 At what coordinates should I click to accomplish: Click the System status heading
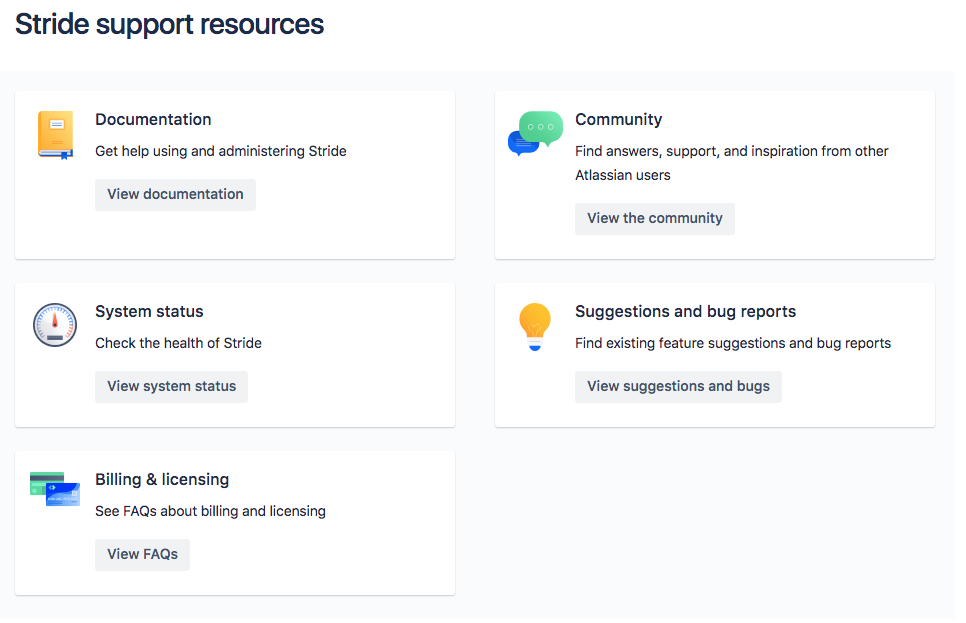point(149,312)
